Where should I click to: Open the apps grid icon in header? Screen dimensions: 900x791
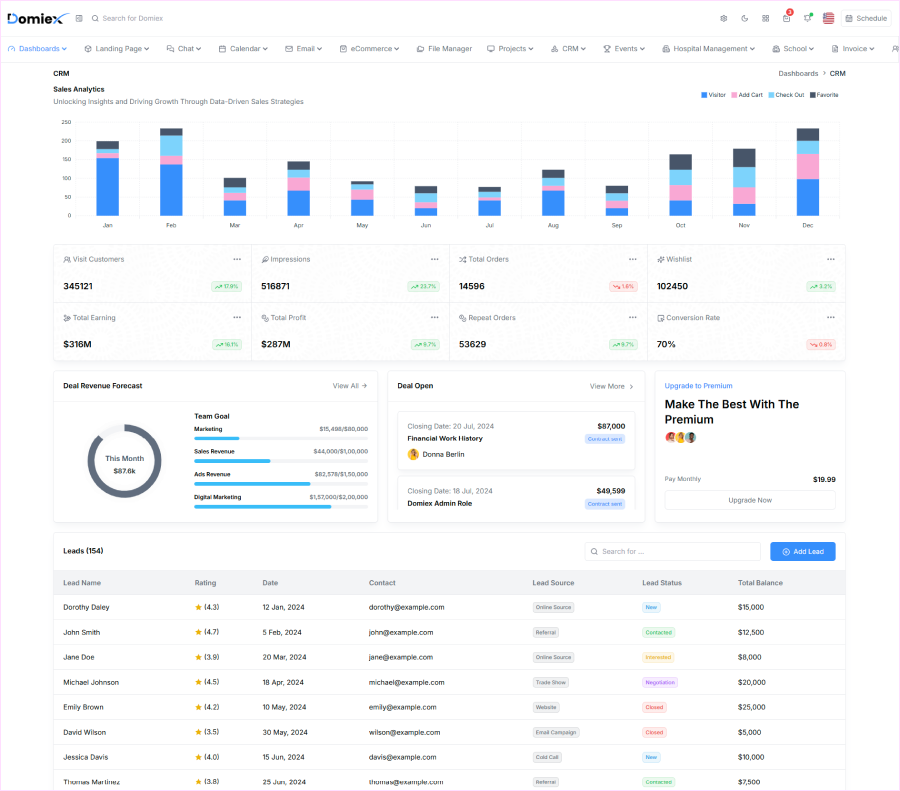point(764,18)
